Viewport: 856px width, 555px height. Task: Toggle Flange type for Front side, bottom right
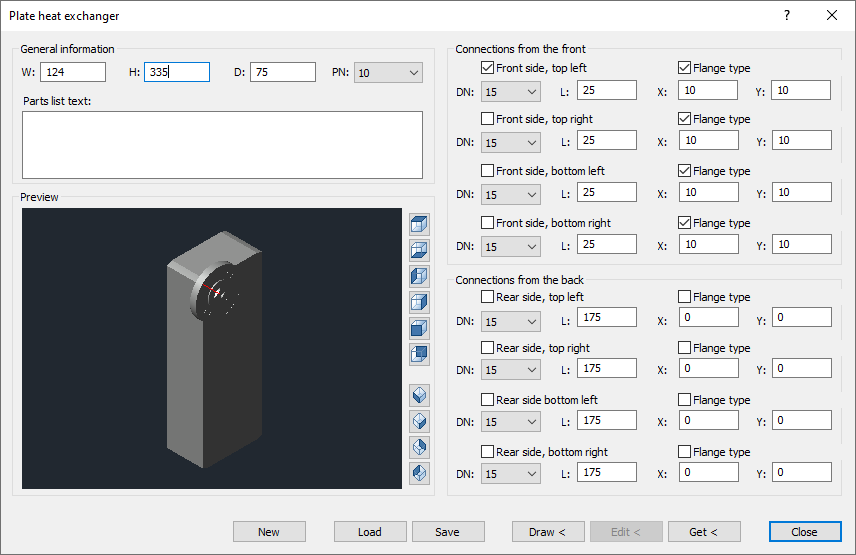685,223
